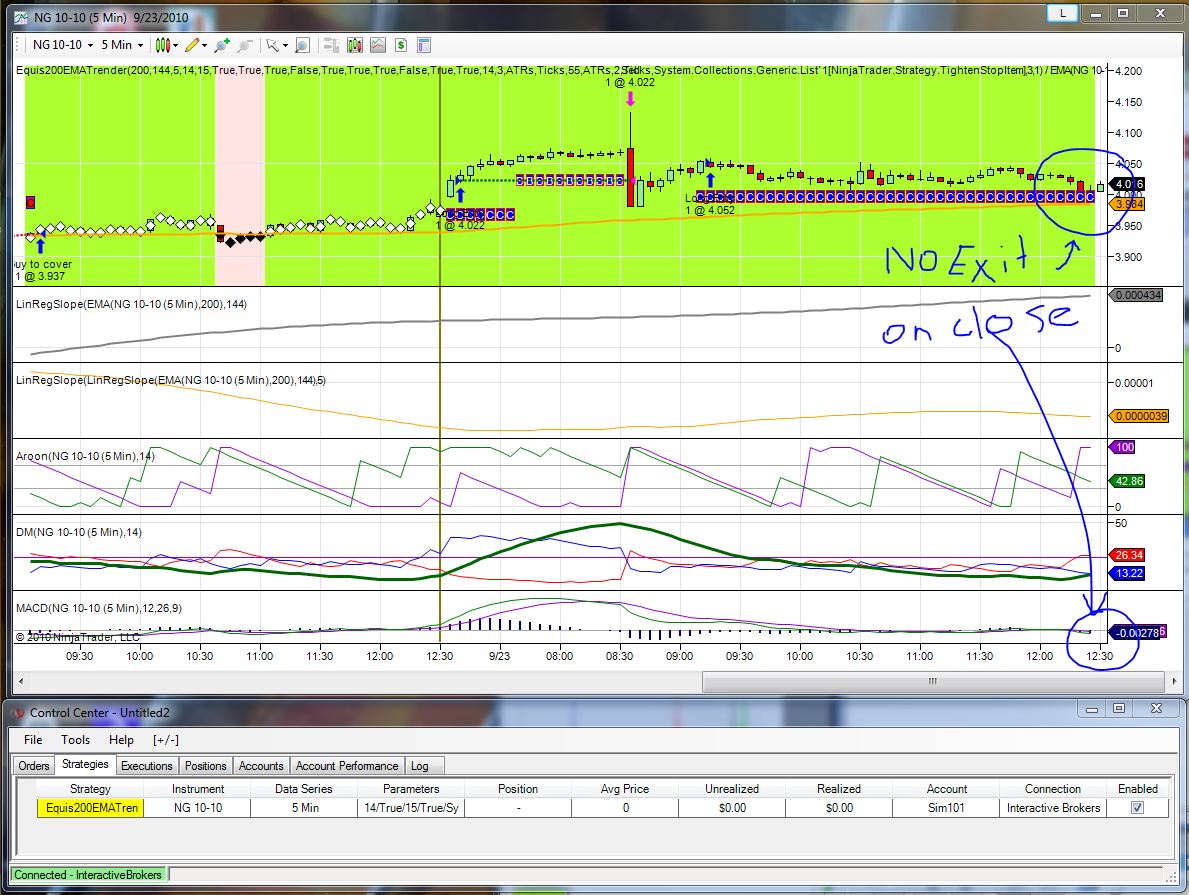
Task: Expand the cursor type dropdown arrow
Action: (x=285, y=46)
